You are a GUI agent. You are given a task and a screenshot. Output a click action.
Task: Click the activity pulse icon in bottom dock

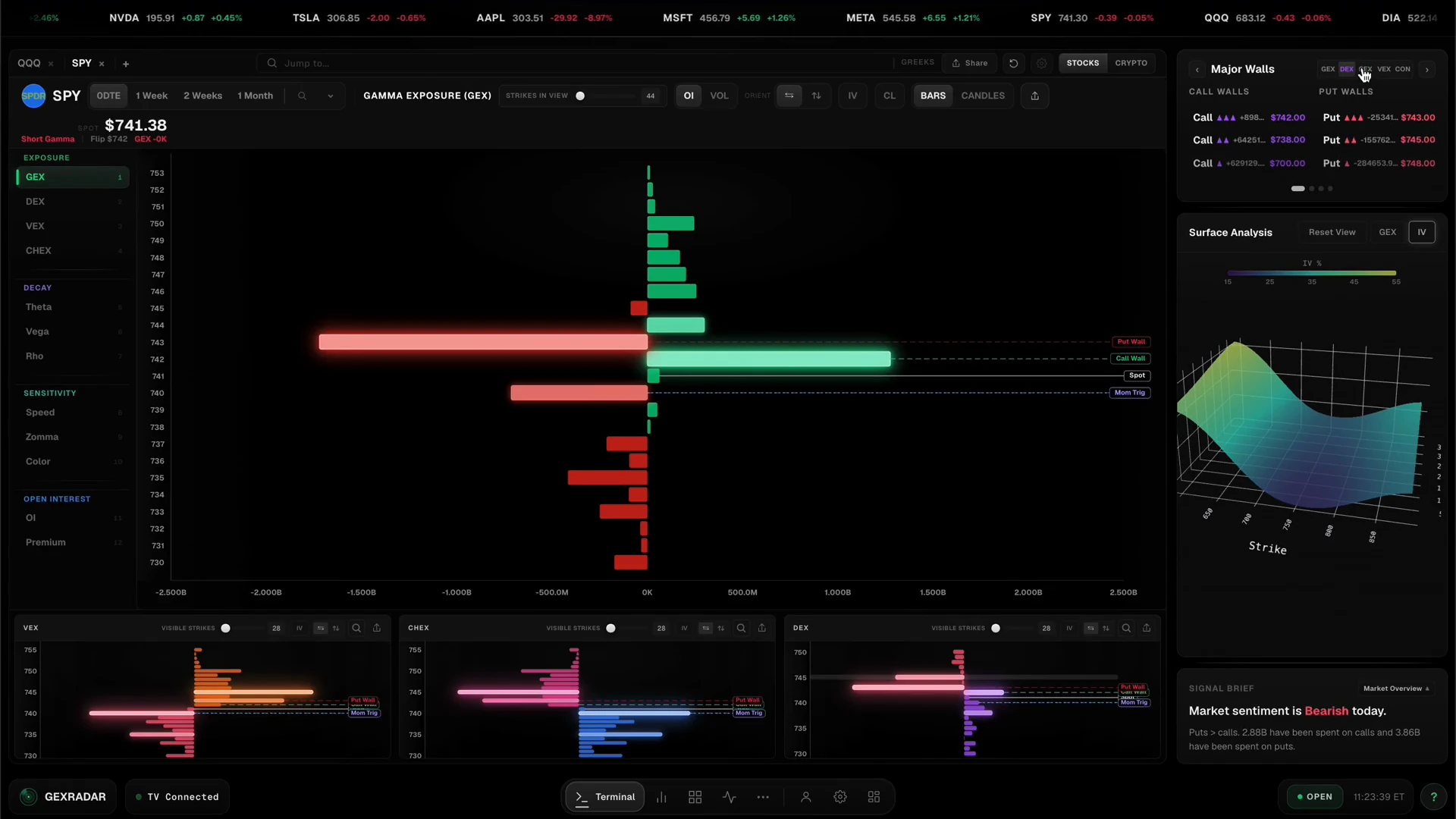coord(730,797)
